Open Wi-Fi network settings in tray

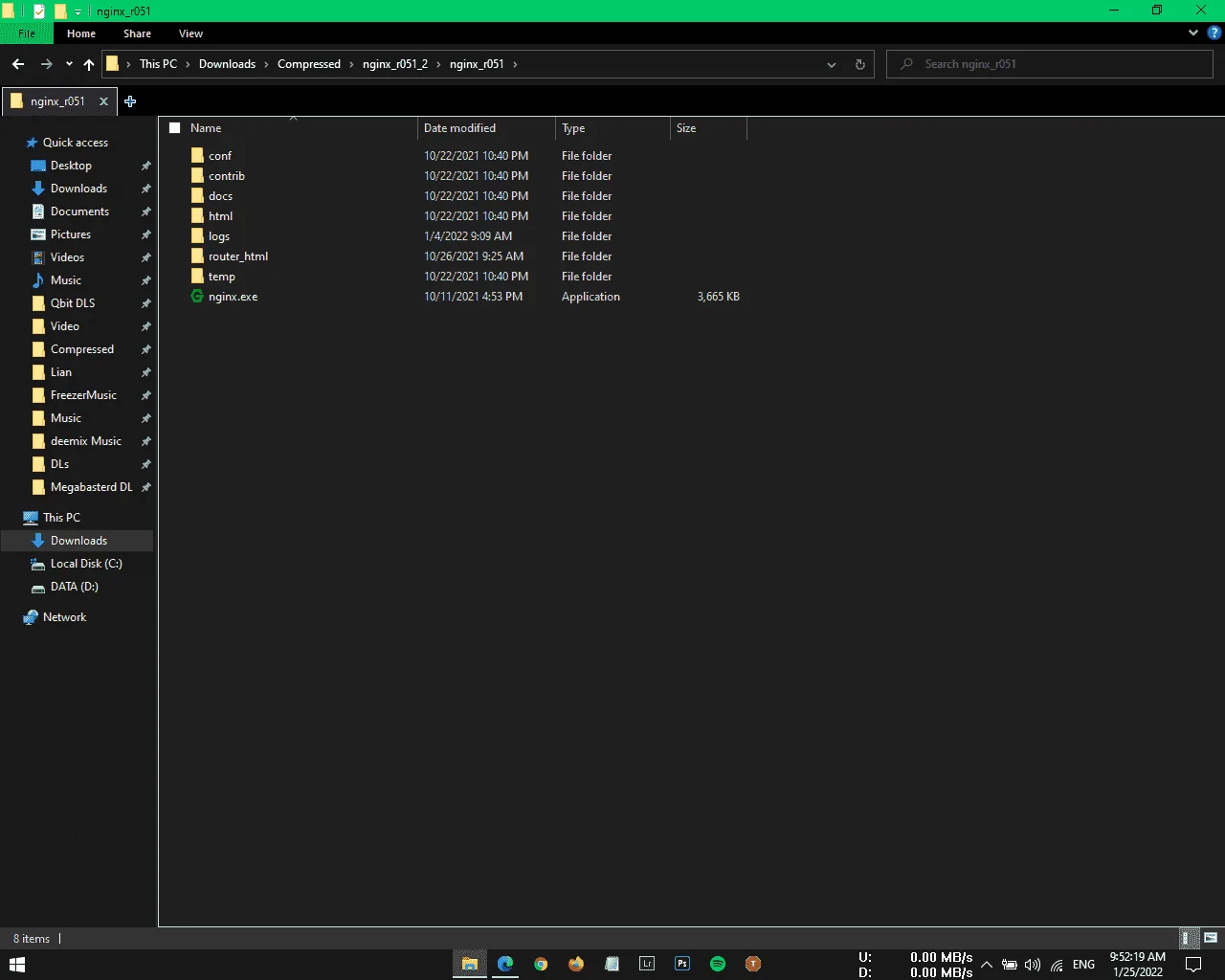1057,965
